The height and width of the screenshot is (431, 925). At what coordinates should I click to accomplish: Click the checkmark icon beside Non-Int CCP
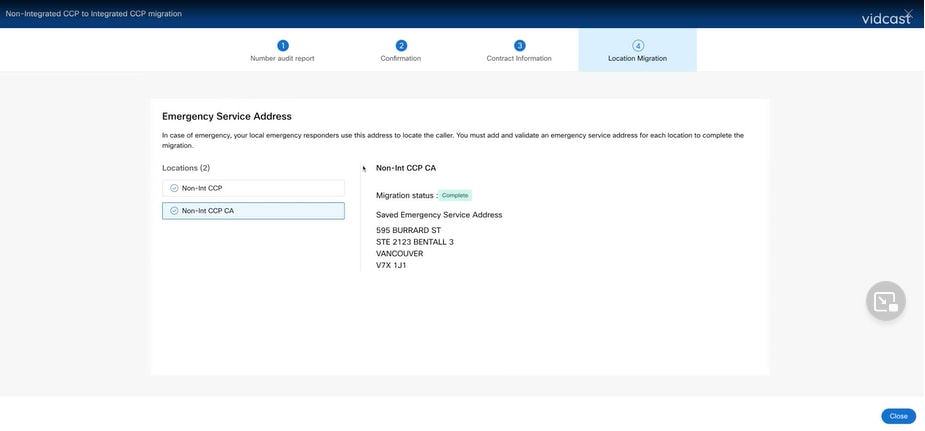coord(174,188)
